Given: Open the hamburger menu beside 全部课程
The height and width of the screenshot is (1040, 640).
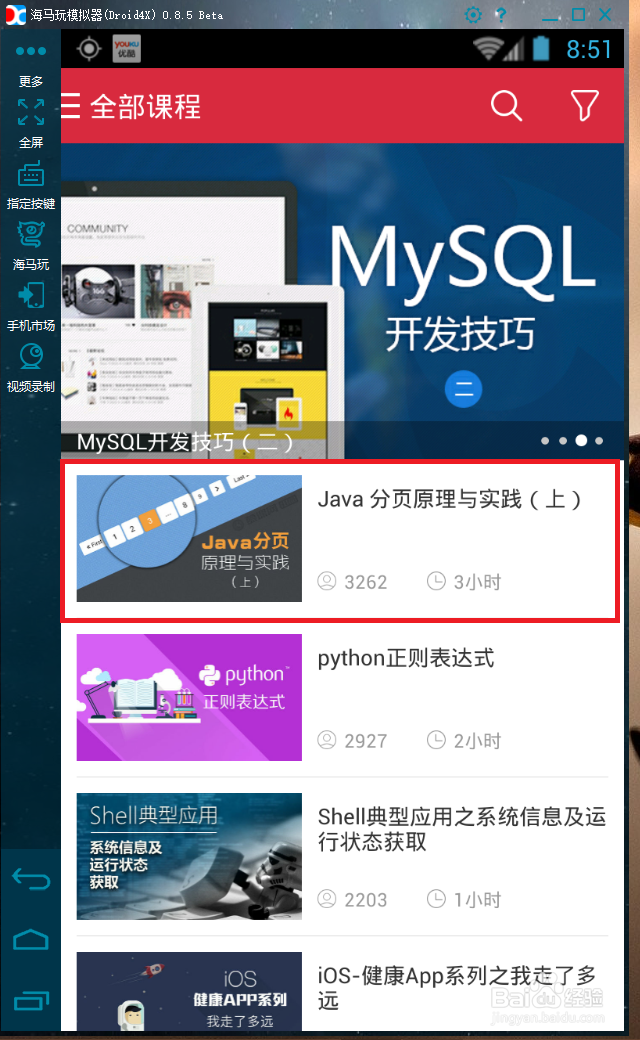Looking at the screenshot, I should 70,105.
